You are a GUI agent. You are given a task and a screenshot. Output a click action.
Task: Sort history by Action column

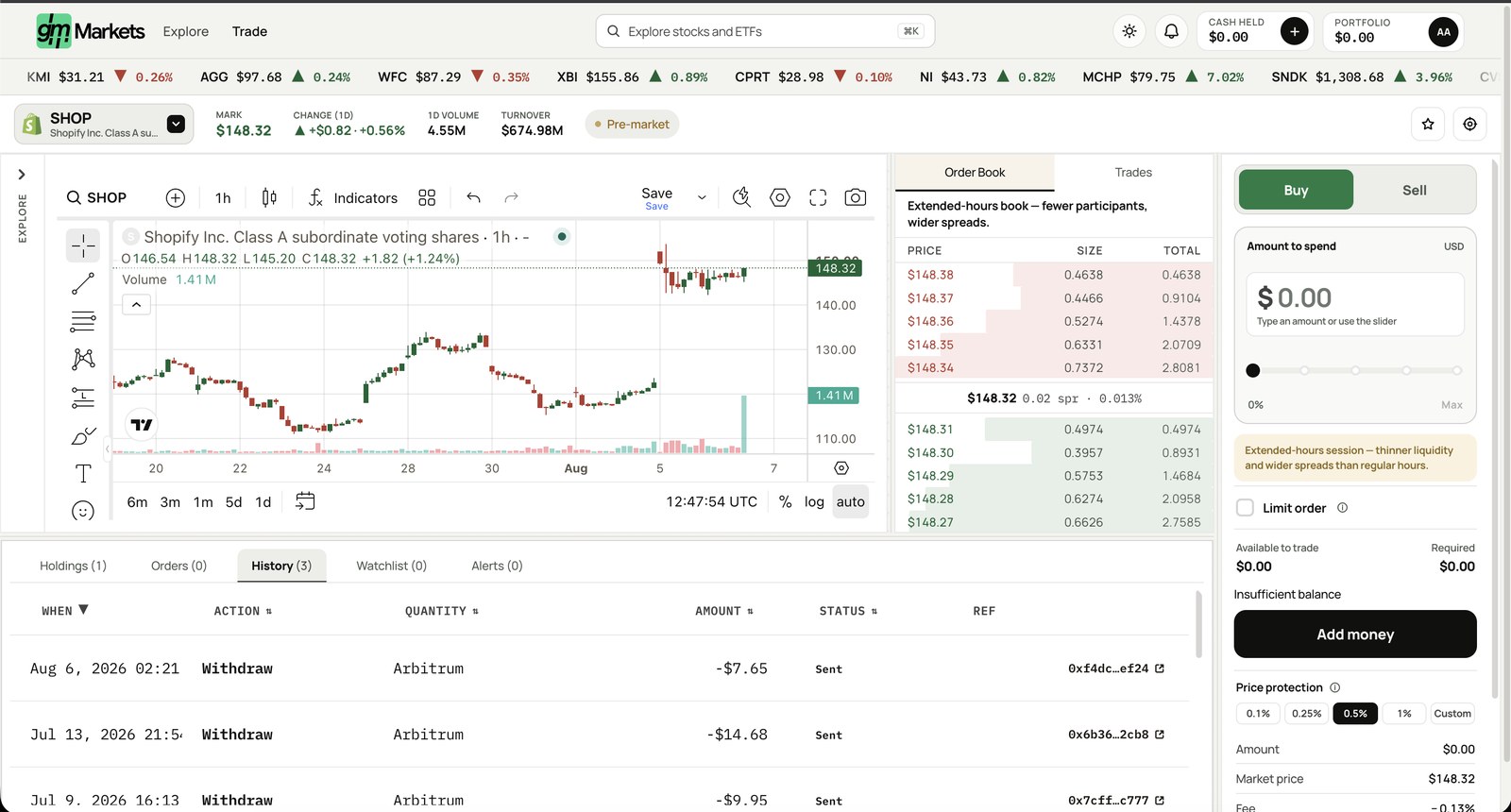click(x=243, y=611)
